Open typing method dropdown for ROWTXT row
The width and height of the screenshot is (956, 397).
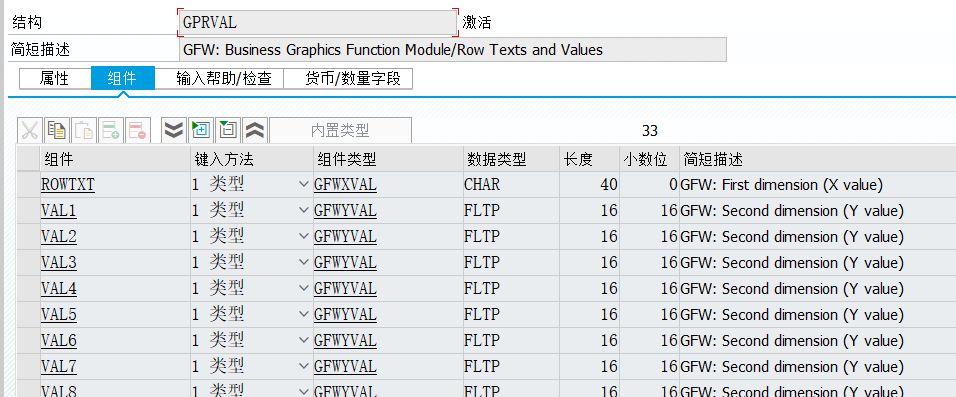coord(304,185)
